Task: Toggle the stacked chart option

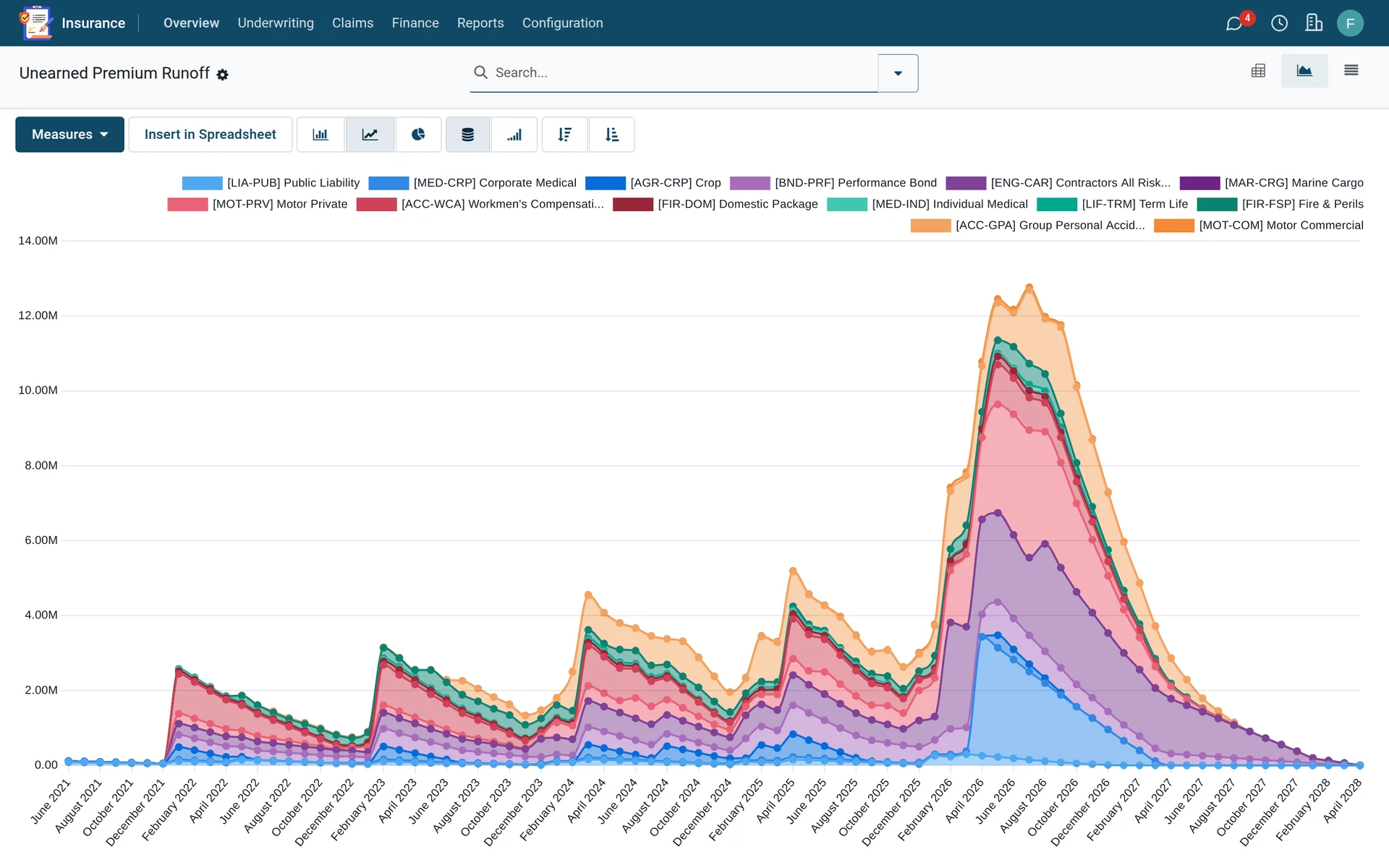Action: click(467, 135)
